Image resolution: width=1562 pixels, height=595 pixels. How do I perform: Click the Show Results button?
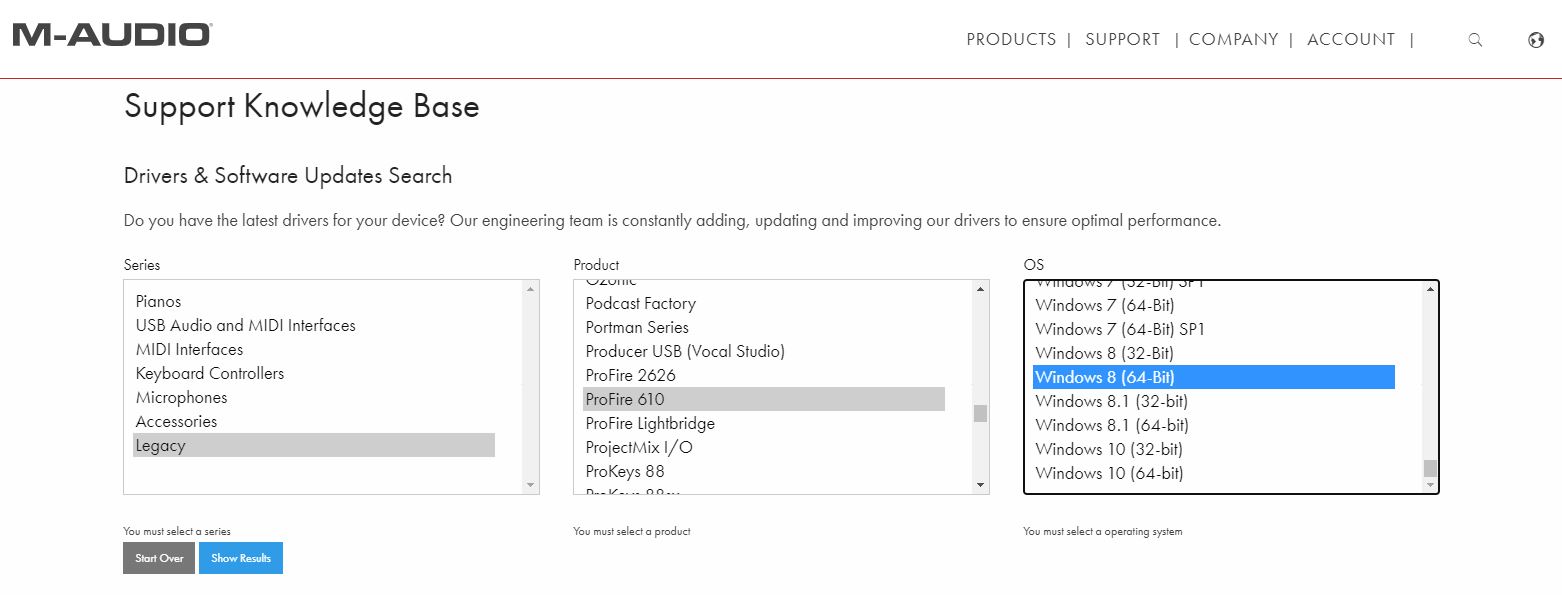click(241, 558)
